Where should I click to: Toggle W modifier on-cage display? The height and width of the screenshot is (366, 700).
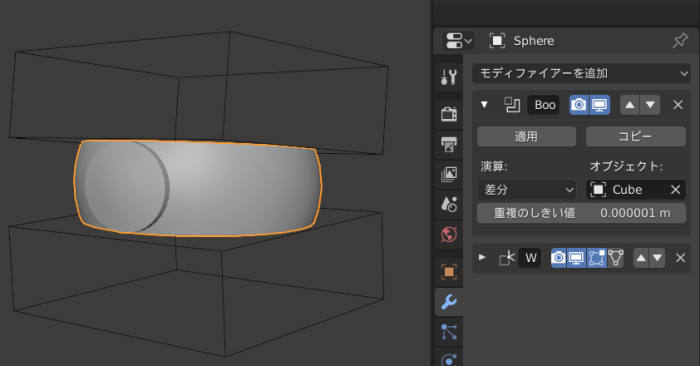615,258
